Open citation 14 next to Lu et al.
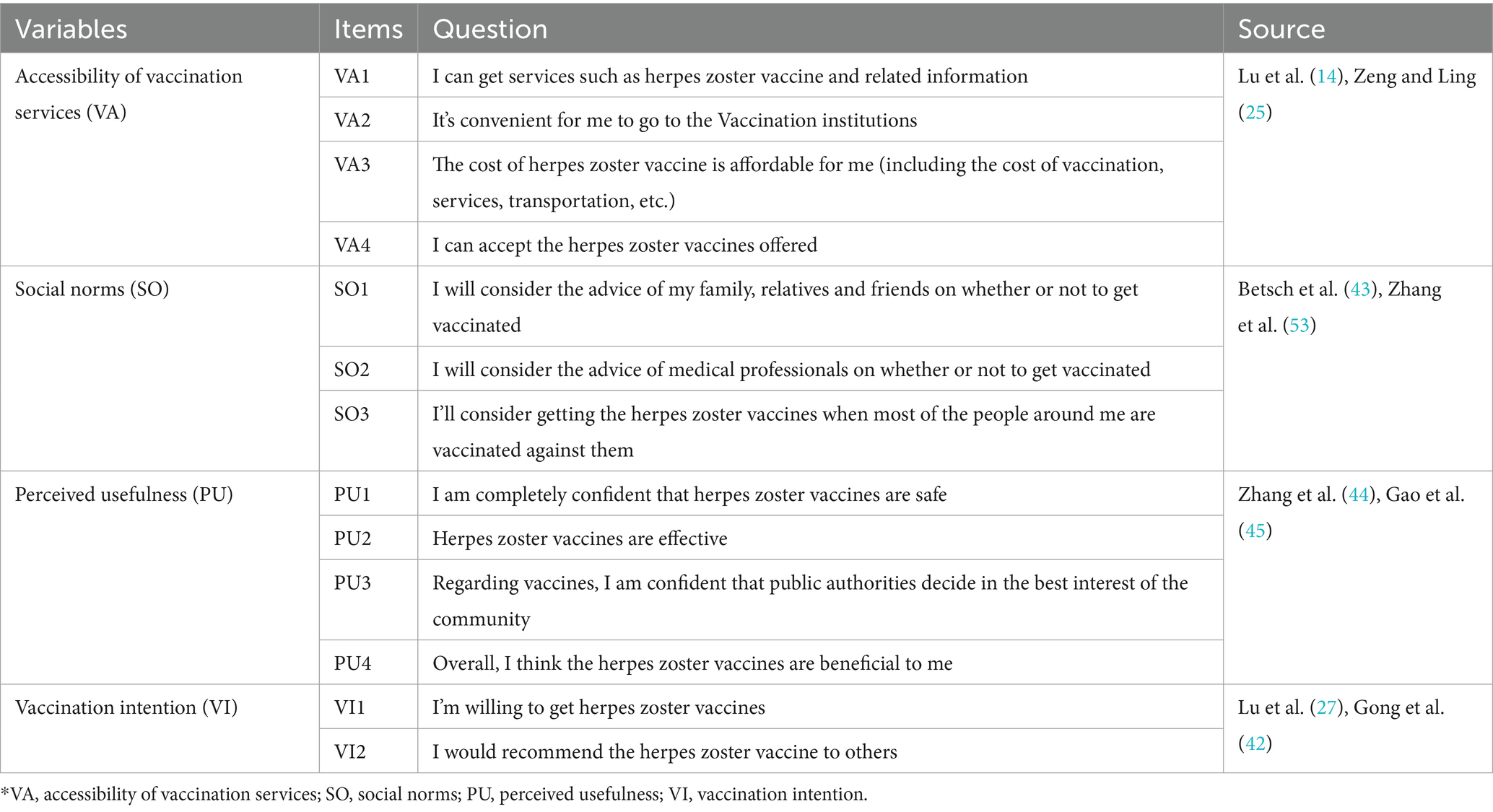1493x812 pixels. [1327, 77]
